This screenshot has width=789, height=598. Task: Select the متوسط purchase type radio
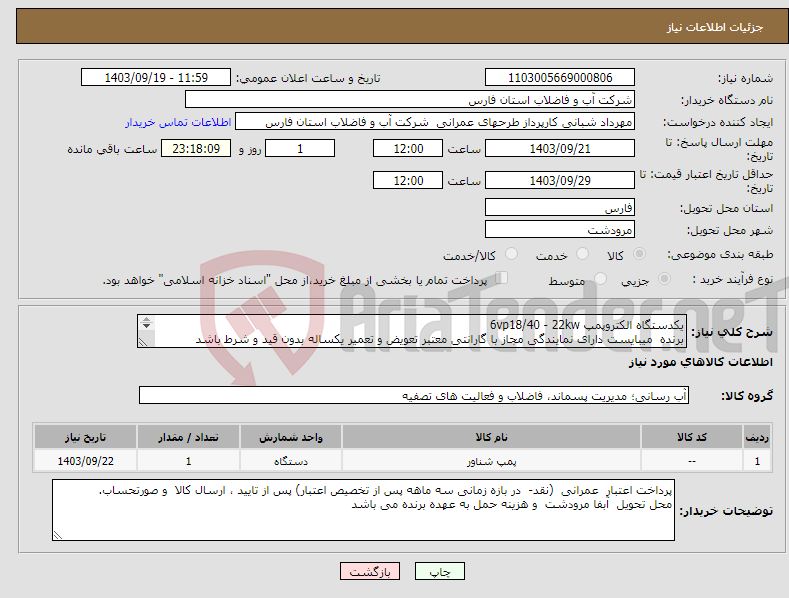[x=600, y=278]
